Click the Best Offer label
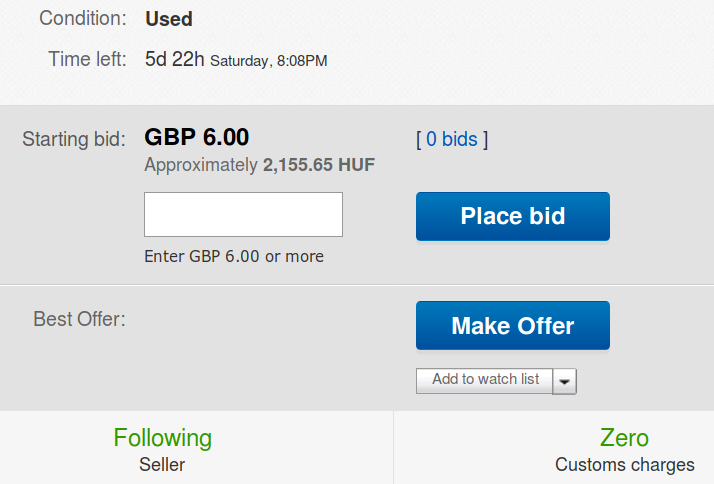 (80, 319)
